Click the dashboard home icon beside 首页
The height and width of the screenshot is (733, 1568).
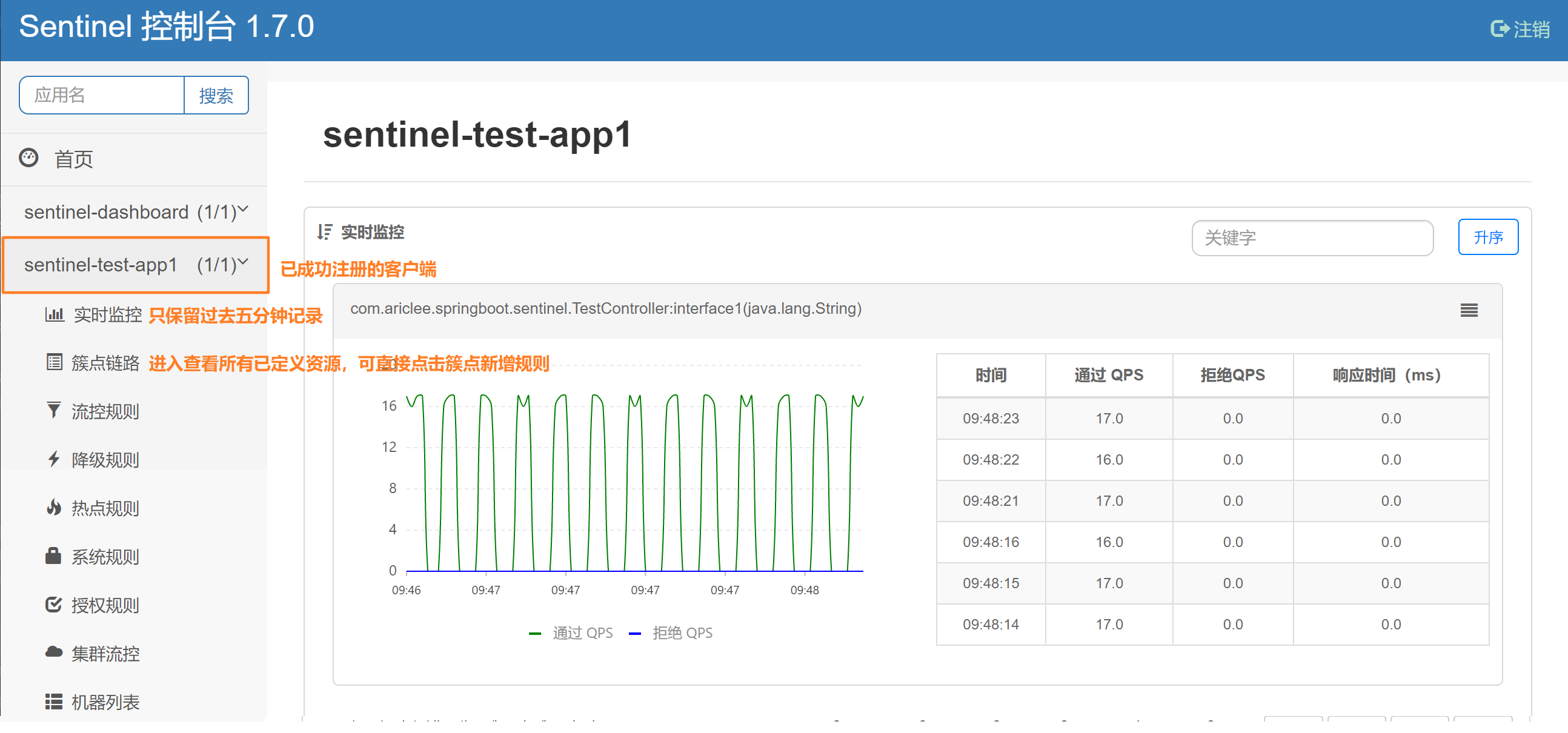tap(28, 158)
